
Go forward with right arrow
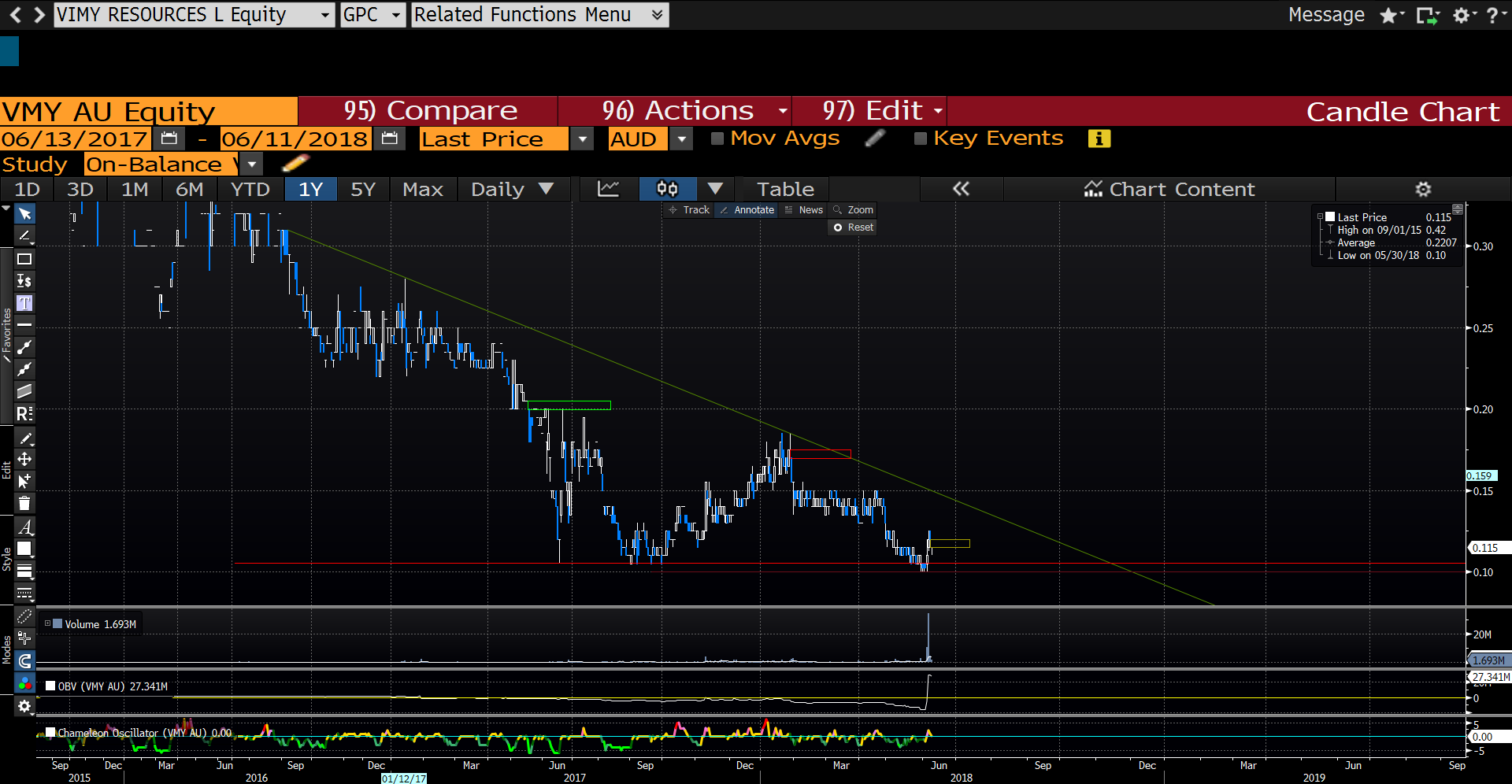pos(39,15)
